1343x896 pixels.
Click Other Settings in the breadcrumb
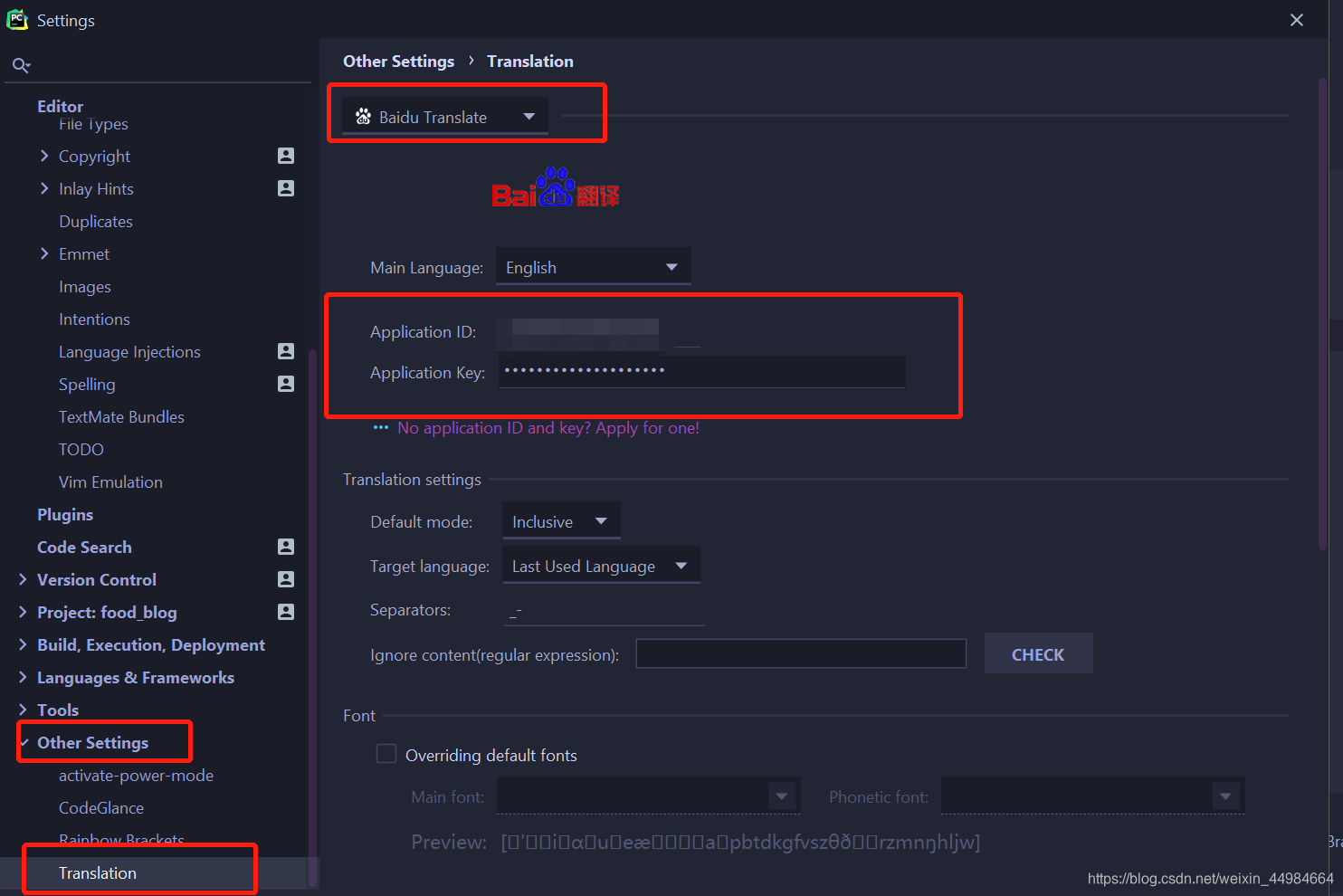point(398,61)
